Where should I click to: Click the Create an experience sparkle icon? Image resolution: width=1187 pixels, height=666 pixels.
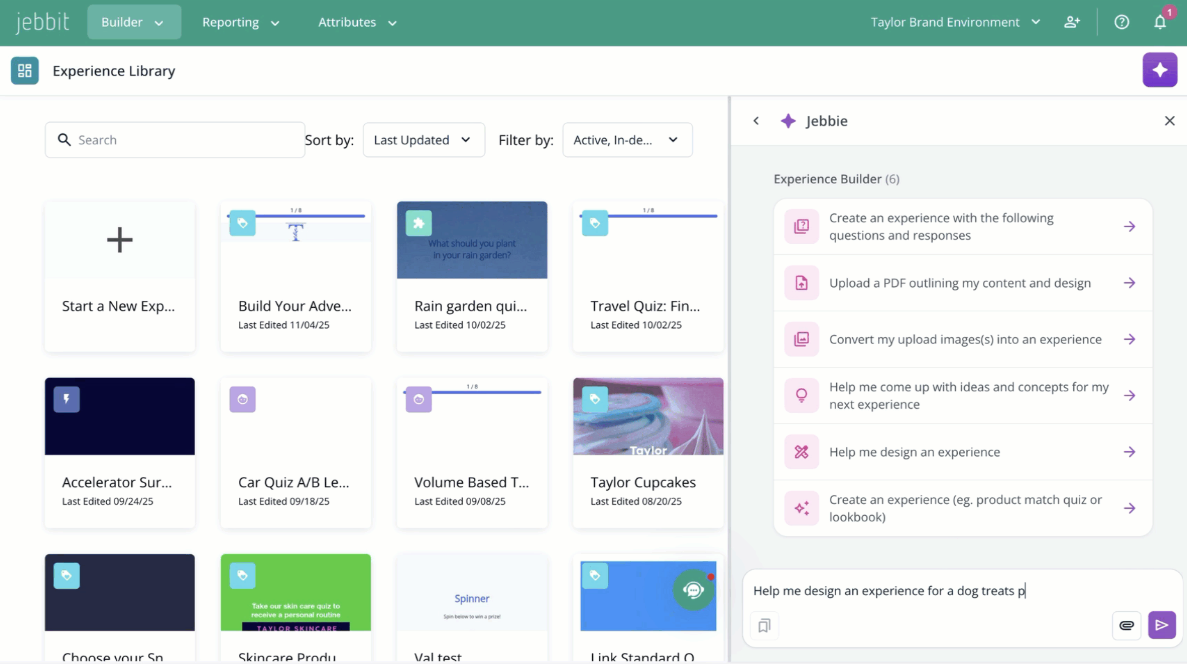[801, 509]
